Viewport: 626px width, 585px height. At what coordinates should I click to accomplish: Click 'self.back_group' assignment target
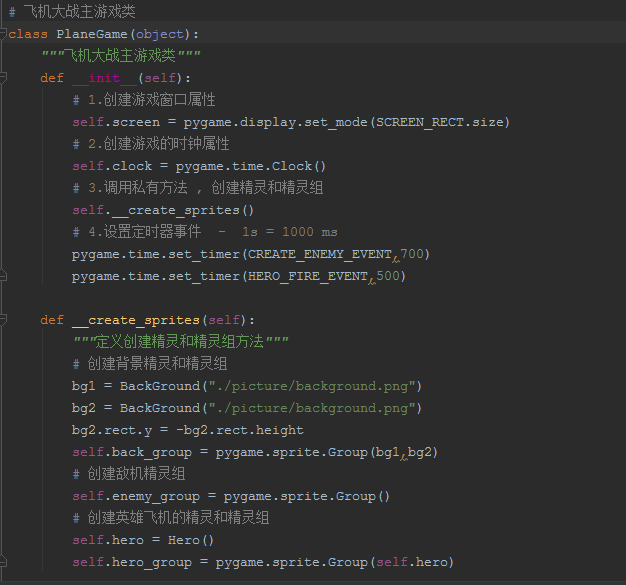(132, 452)
